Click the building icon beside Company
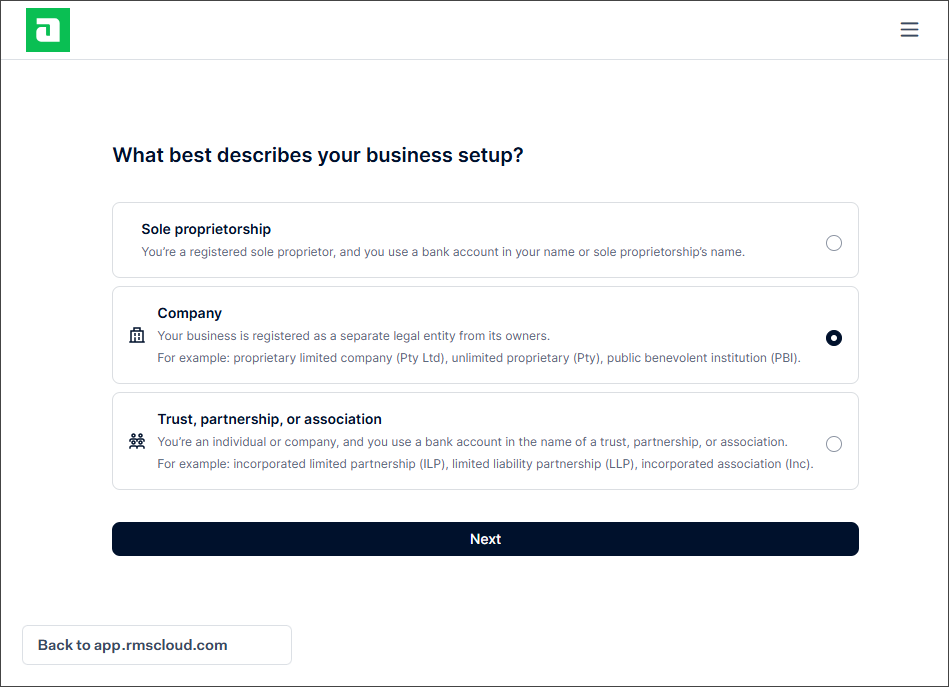This screenshot has width=949, height=687. [137, 335]
